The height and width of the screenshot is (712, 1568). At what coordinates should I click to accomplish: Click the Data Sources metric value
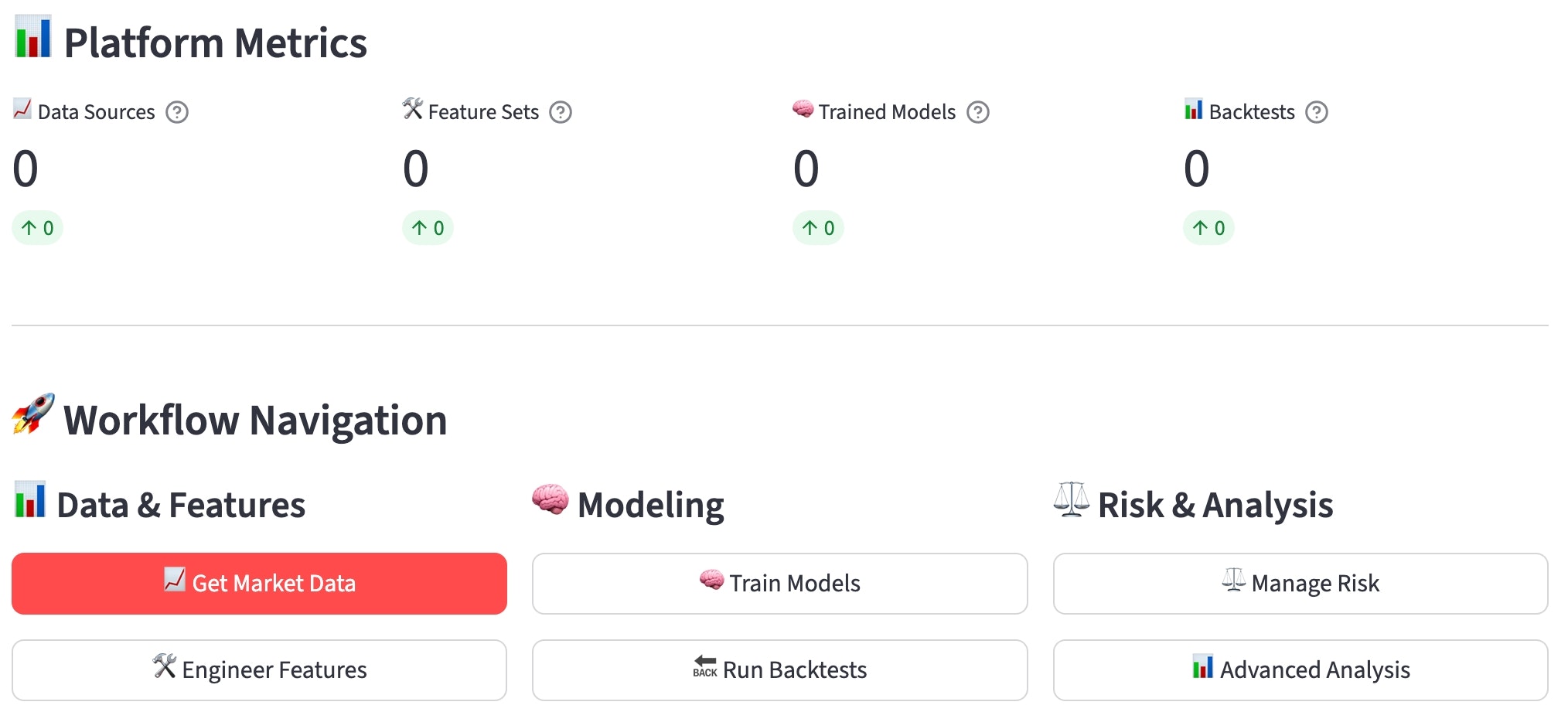(x=26, y=169)
